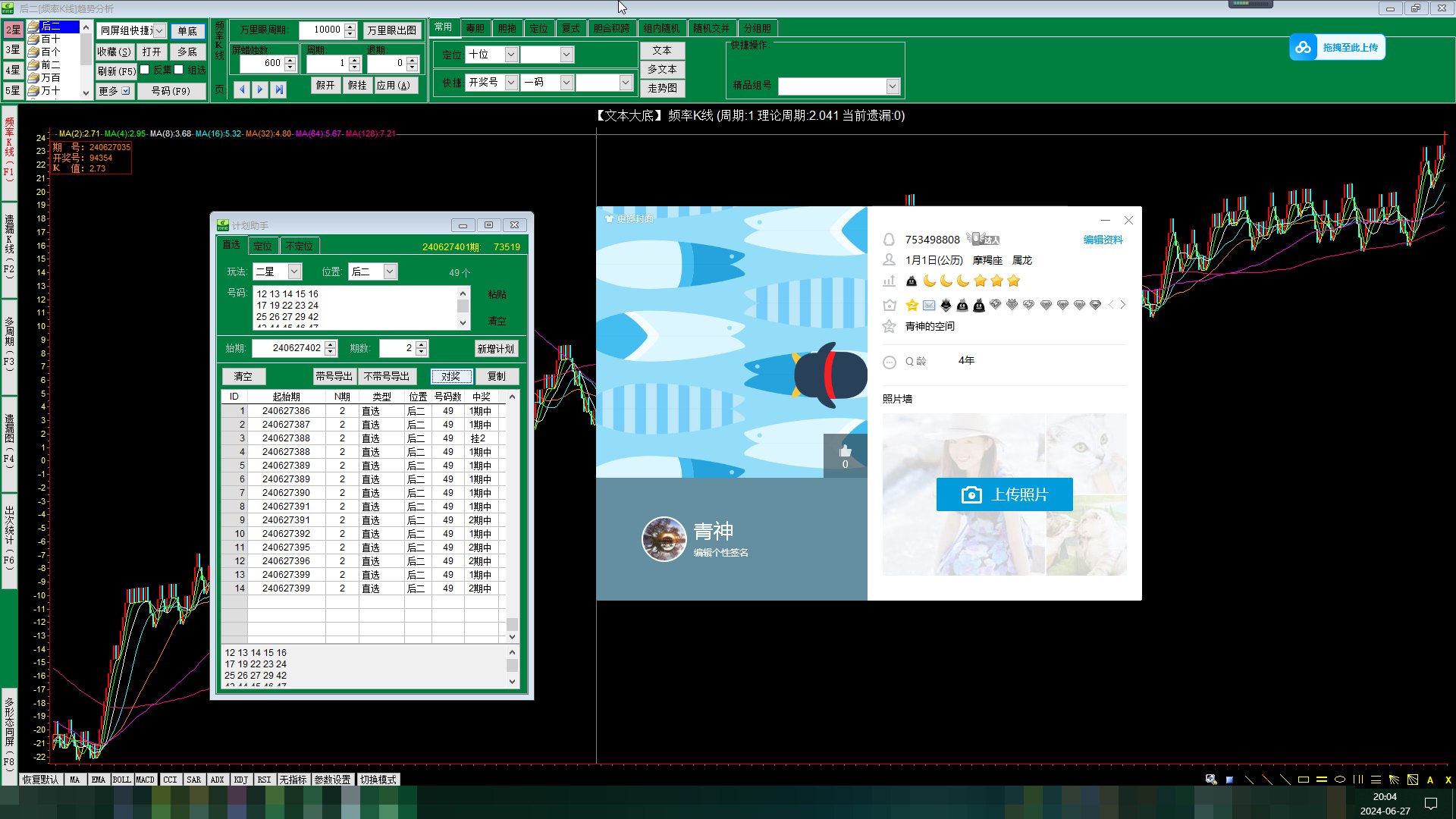This screenshot has height=819, width=1456.
Task: Click the 对奖 button
Action: click(x=451, y=376)
